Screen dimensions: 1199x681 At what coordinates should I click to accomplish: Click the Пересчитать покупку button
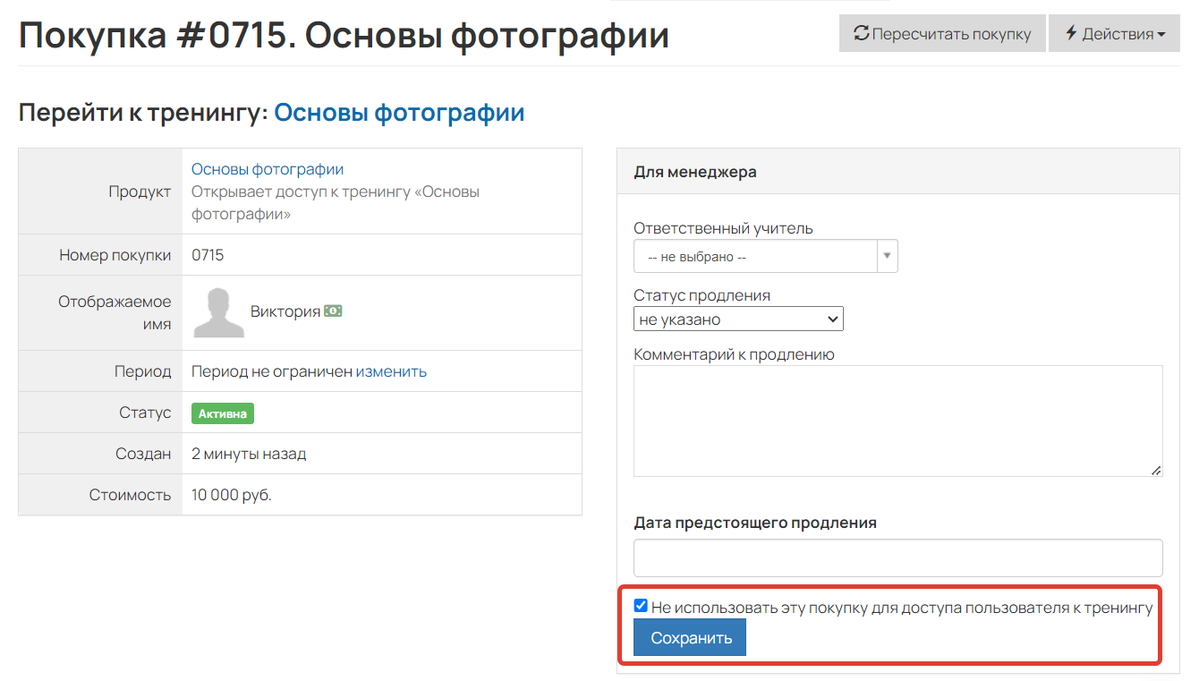[942, 34]
